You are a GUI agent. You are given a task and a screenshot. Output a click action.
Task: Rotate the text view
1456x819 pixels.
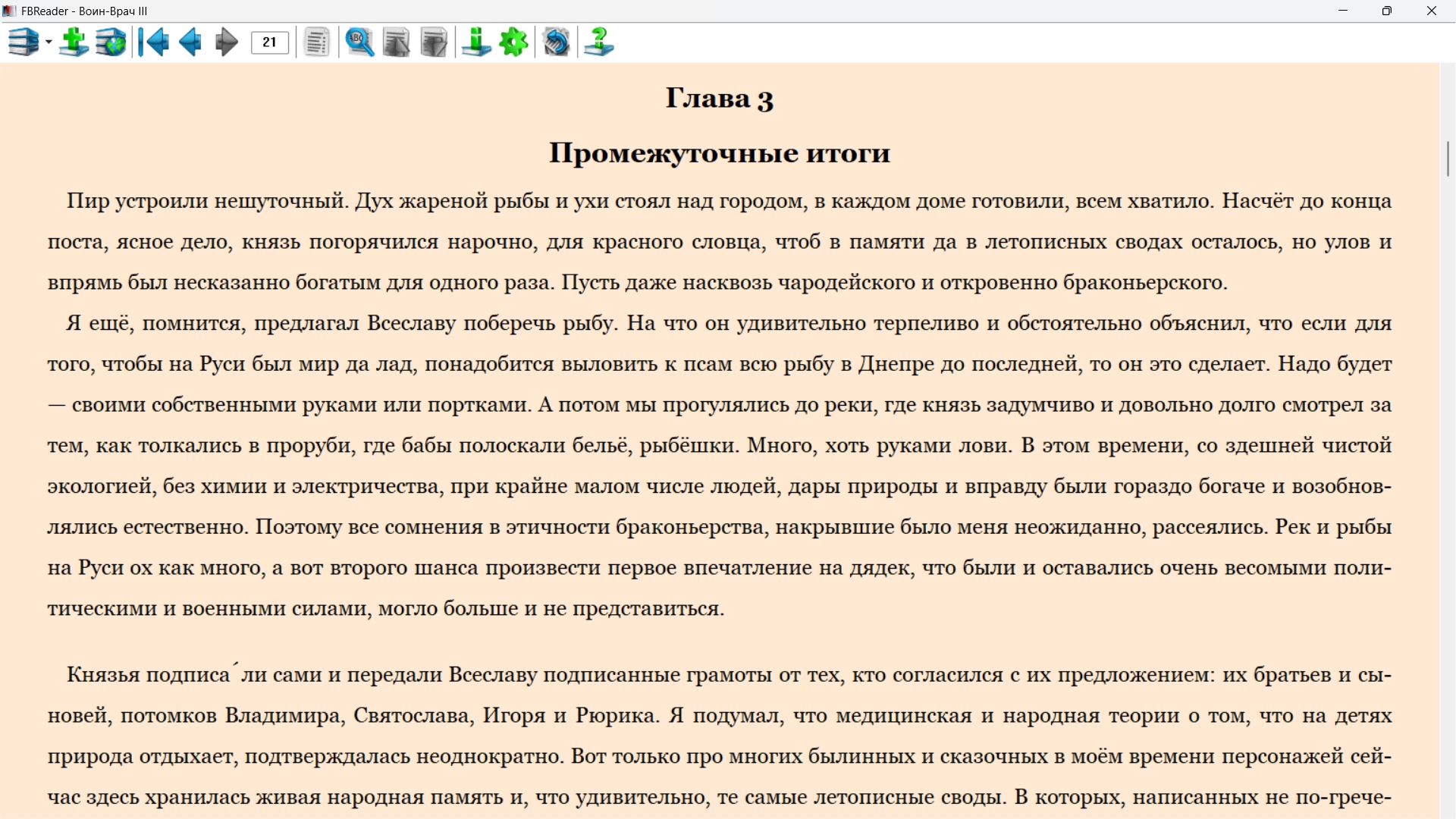pos(557,42)
